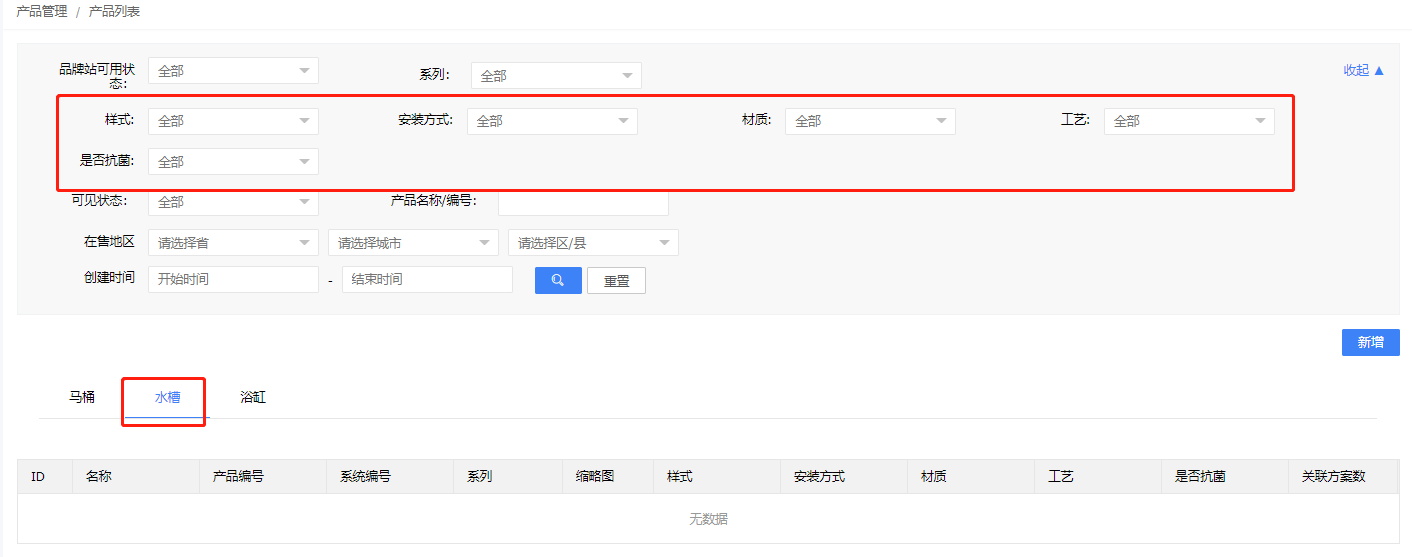This screenshot has width=1412, height=557.
Task: Choose a province in 请选择省
Action: pos(233,243)
